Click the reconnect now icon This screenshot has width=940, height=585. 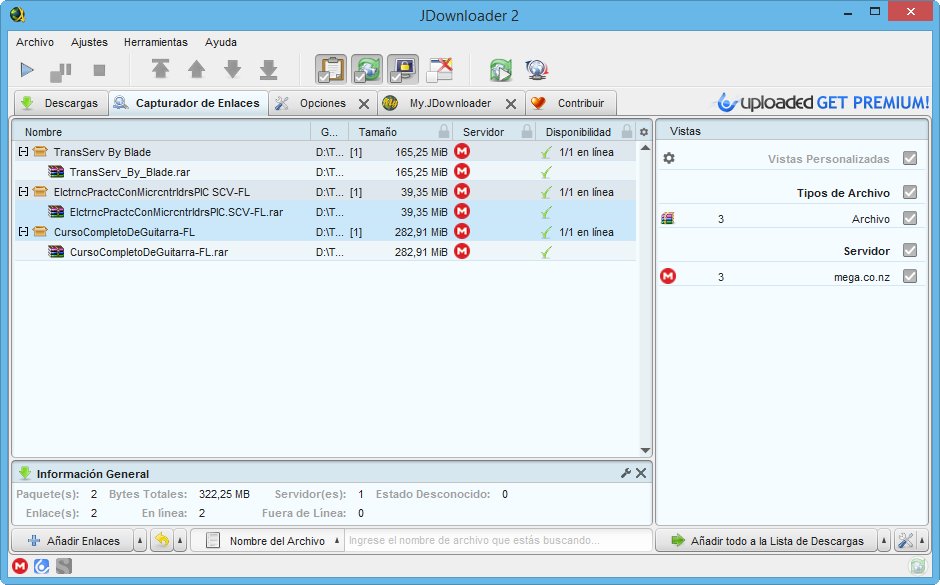(501, 70)
